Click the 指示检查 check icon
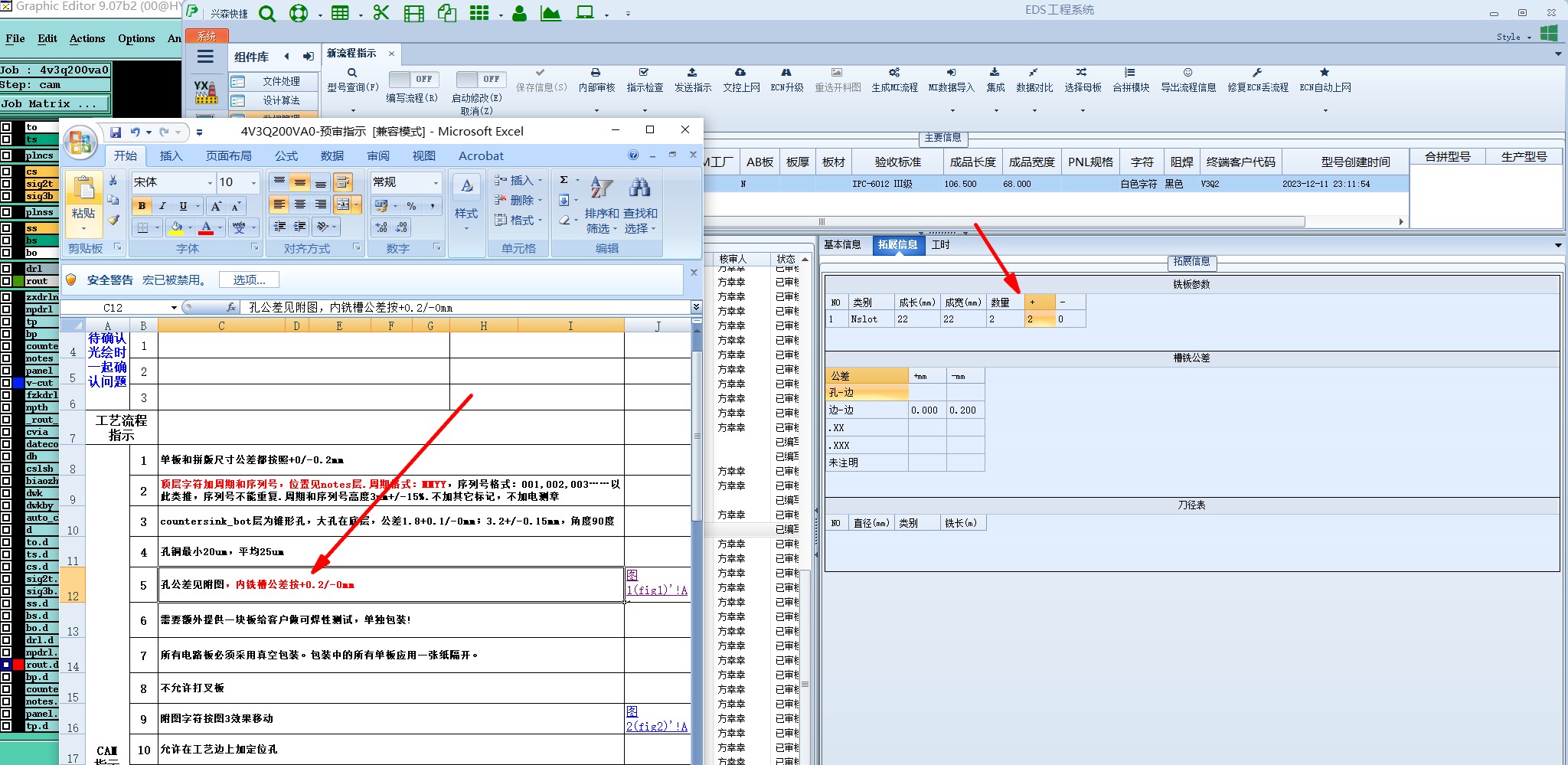 pyautogui.click(x=644, y=73)
